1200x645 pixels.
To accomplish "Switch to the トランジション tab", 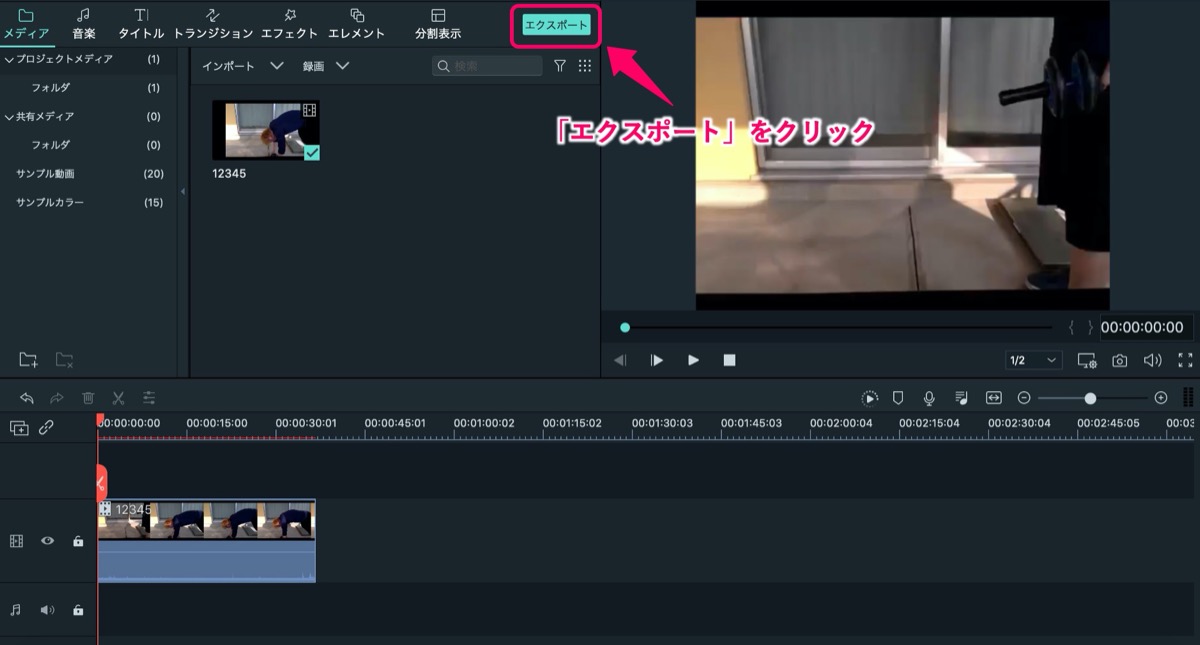I will (x=213, y=24).
